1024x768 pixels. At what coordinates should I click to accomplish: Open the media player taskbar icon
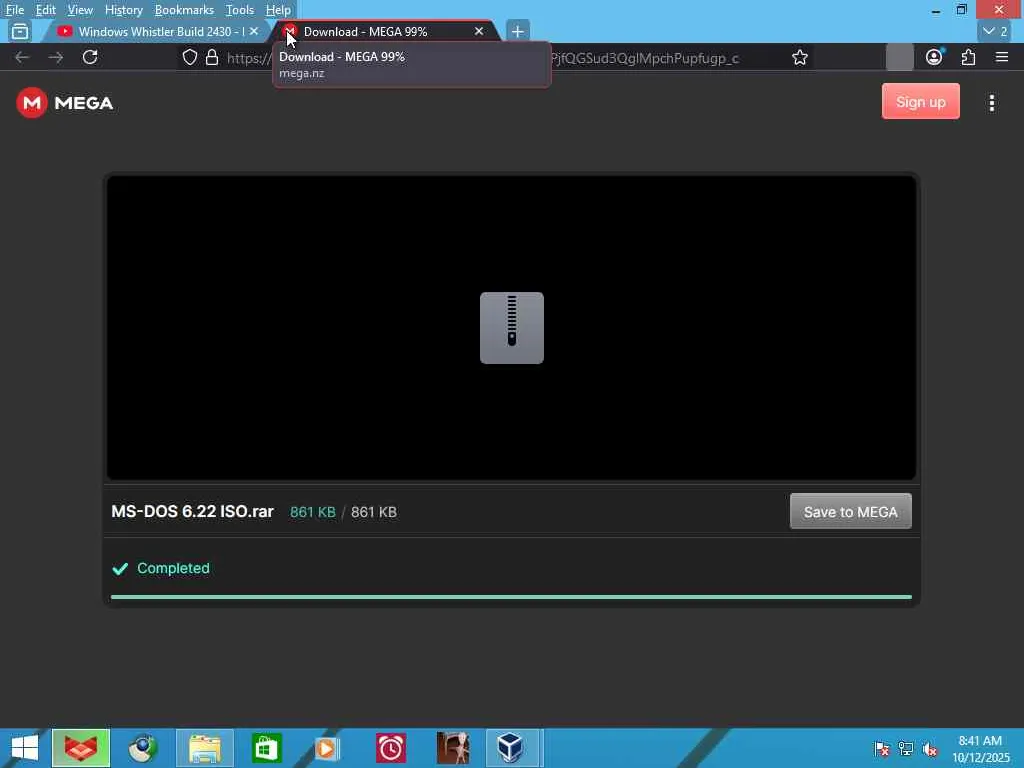327,748
